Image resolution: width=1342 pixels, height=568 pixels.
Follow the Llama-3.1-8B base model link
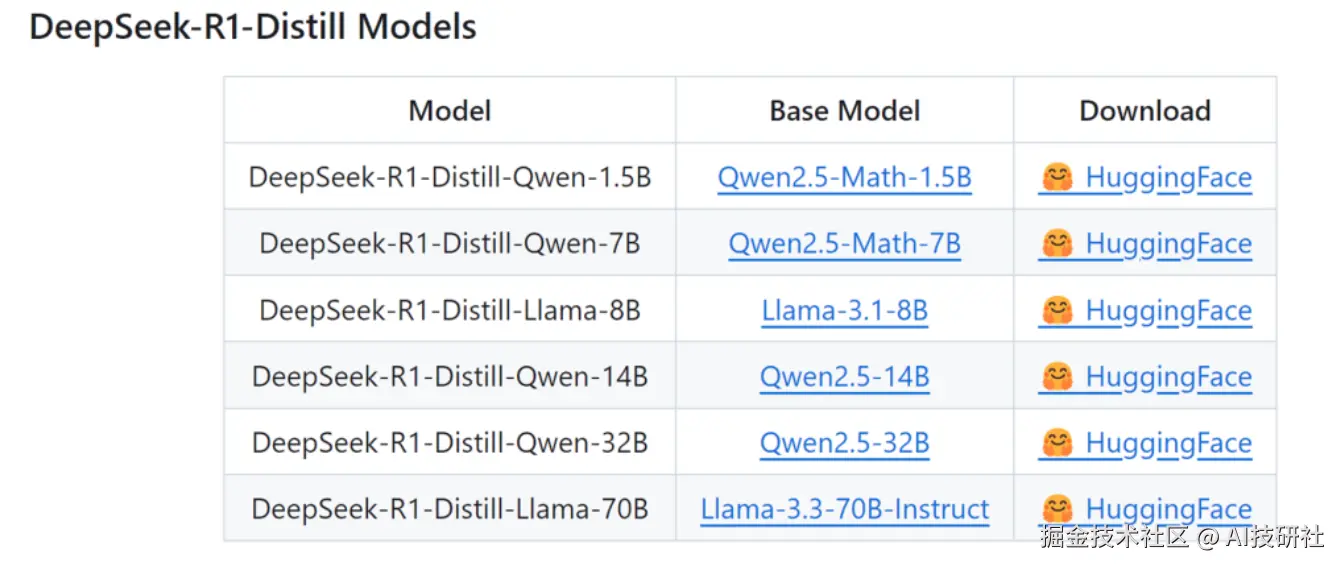844,311
